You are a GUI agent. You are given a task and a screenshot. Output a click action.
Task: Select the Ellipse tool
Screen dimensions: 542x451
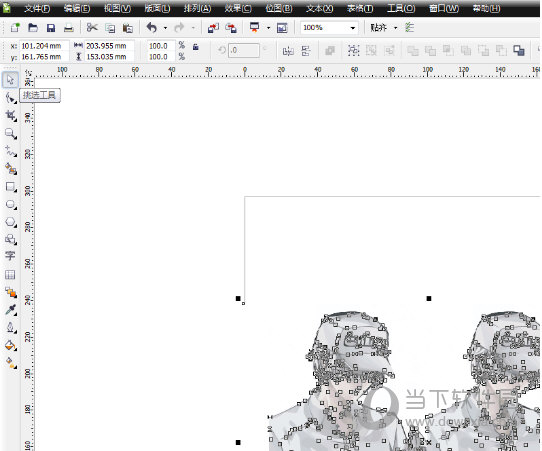[x=10, y=205]
